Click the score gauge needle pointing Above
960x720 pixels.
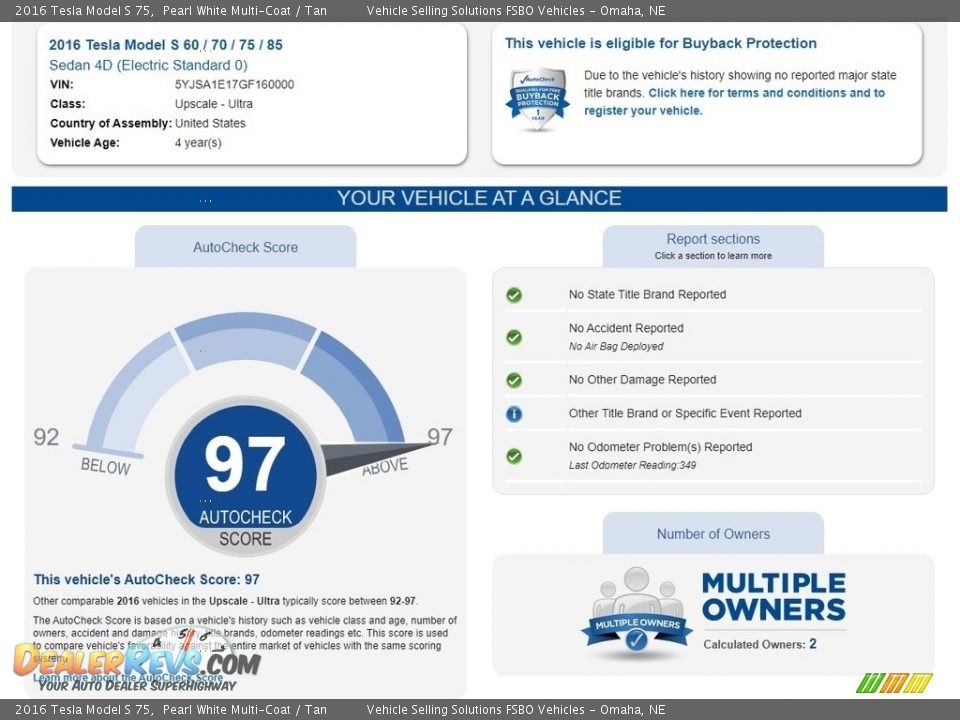coord(375,458)
